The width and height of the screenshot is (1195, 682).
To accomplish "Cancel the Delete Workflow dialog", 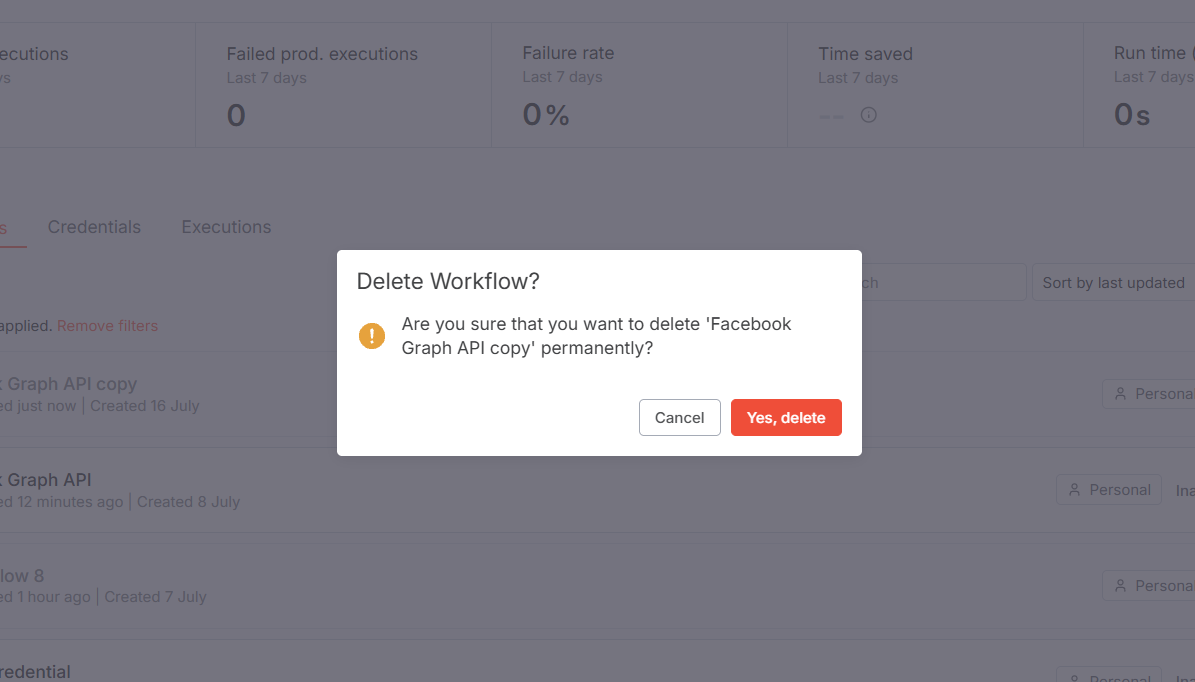I will click(x=679, y=418).
